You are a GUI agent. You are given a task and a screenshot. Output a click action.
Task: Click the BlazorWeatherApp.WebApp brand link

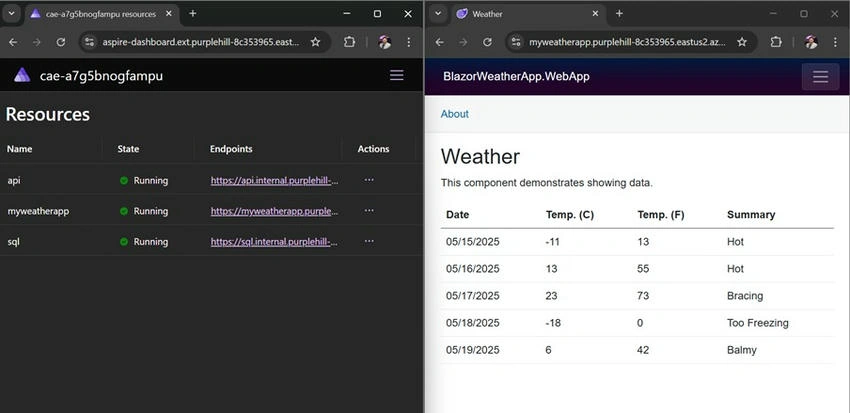pyautogui.click(x=516, y=76)
